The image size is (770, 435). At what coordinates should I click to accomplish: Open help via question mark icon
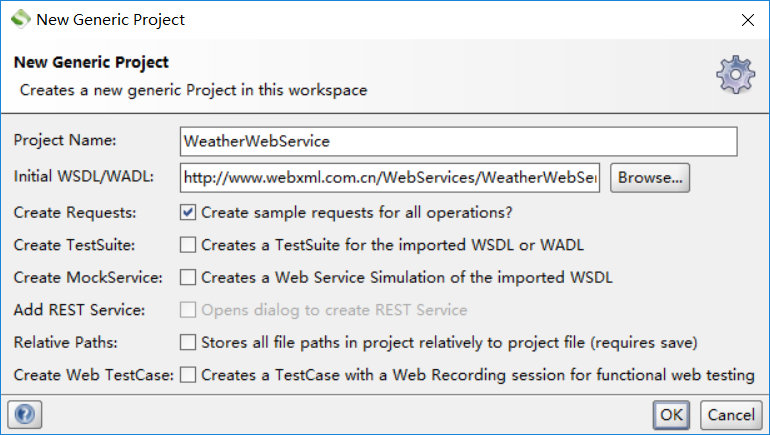click(25, 414)
